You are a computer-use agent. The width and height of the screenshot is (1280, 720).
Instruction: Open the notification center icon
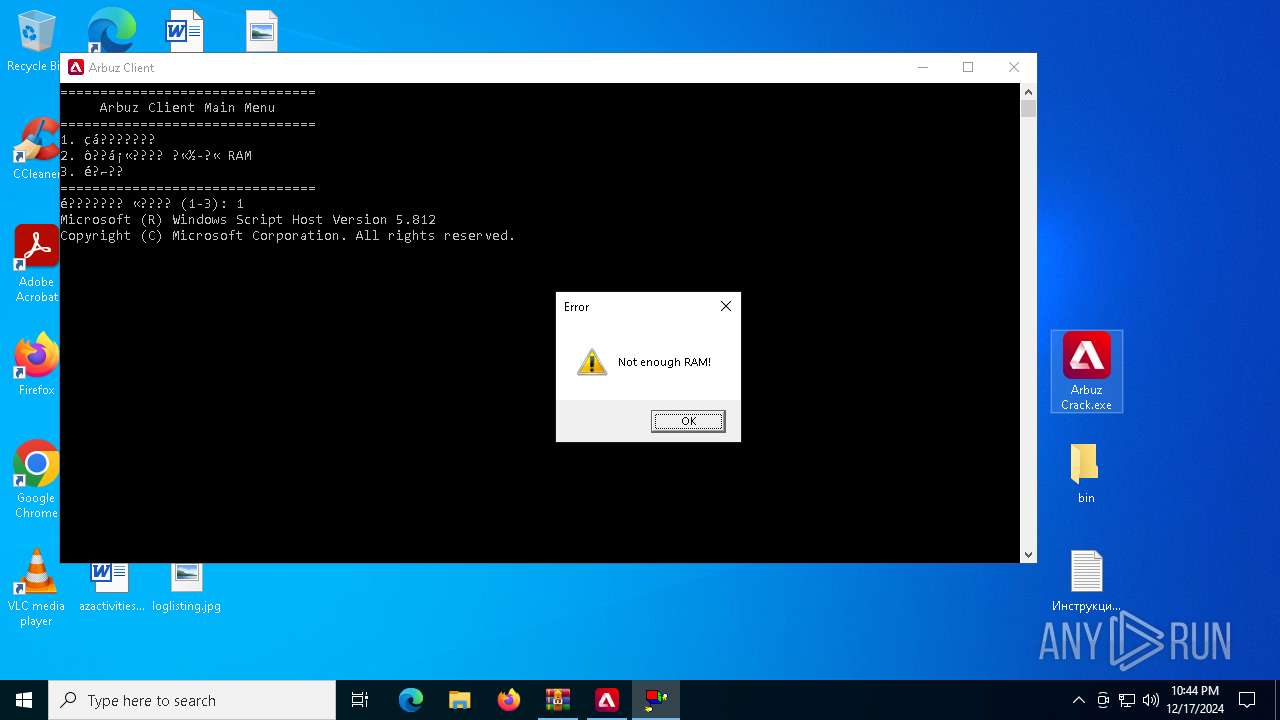click(1247, 700)
